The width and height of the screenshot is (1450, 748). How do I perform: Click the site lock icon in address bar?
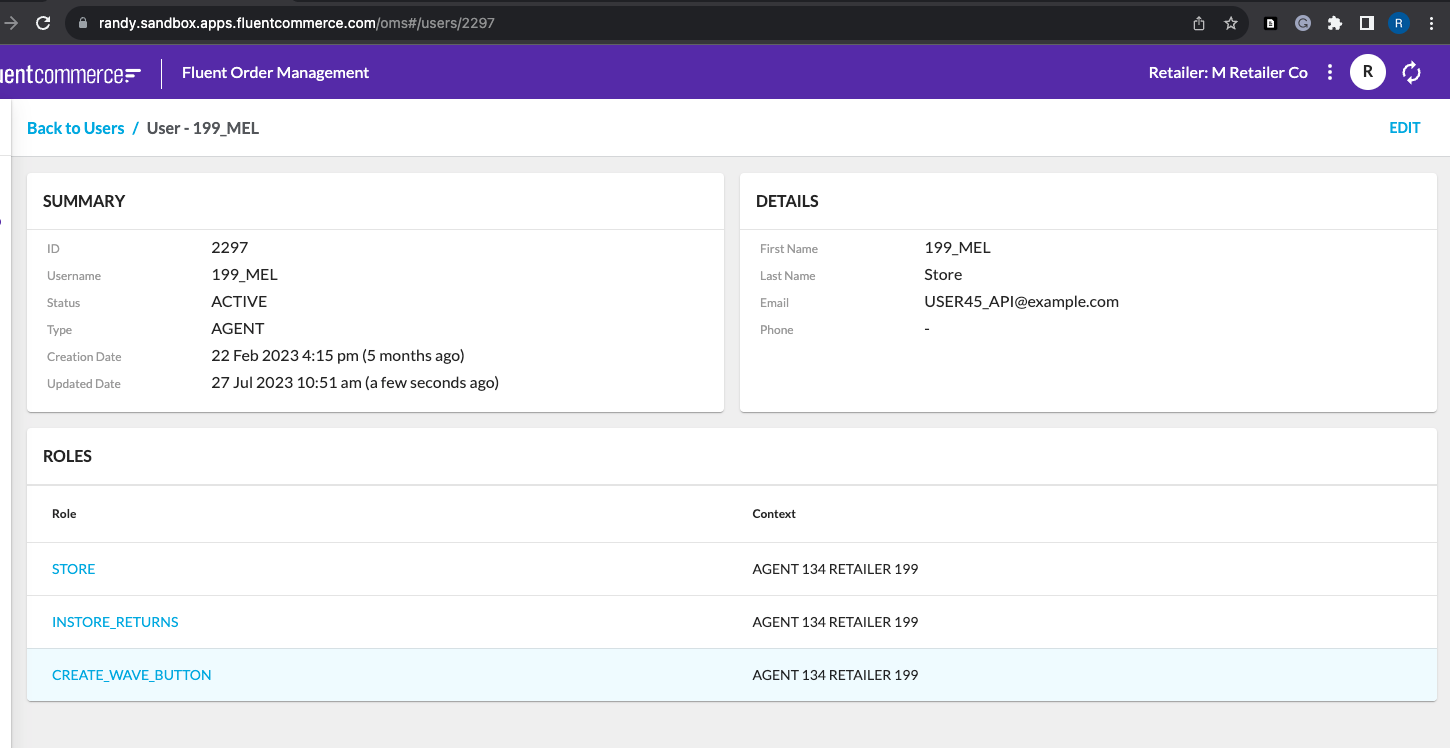[82, 23]
